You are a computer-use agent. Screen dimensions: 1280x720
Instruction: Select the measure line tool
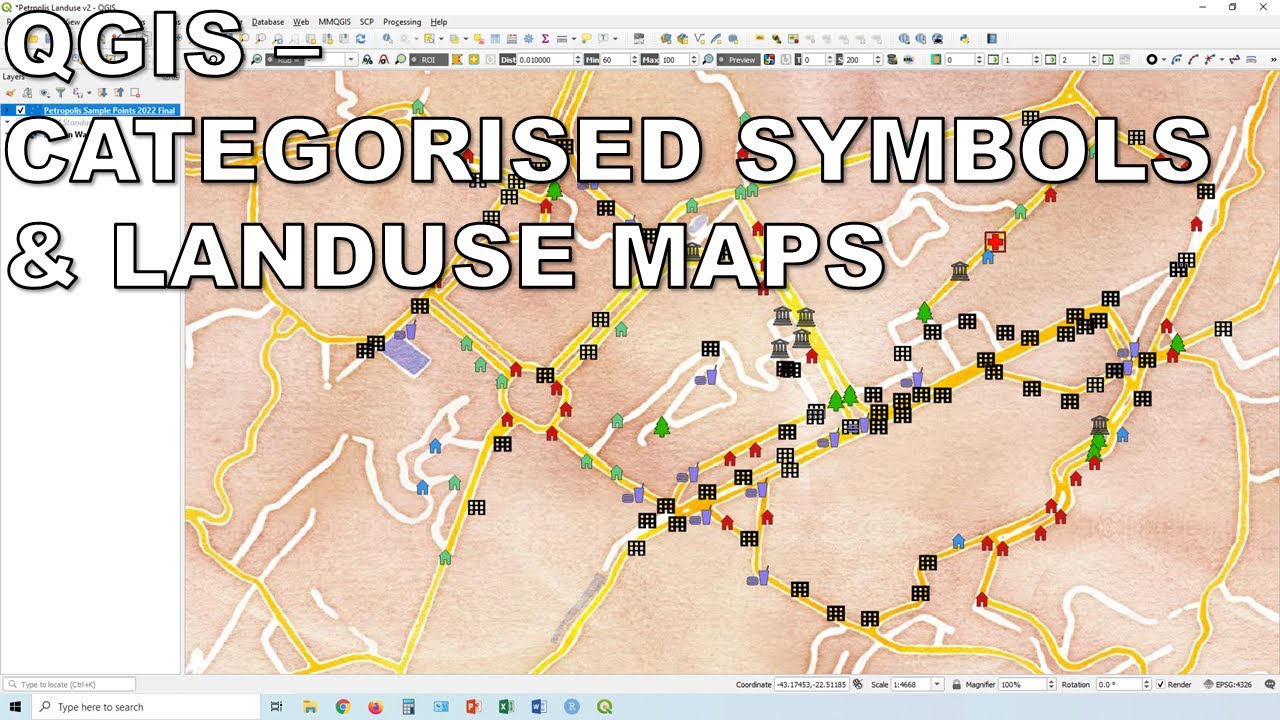(x=561, y=38)
